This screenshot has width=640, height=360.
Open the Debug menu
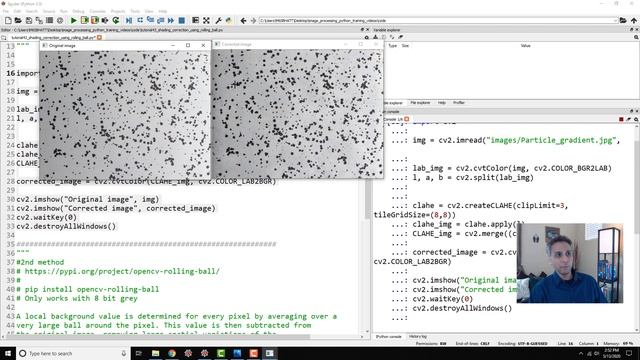point(78,11)
